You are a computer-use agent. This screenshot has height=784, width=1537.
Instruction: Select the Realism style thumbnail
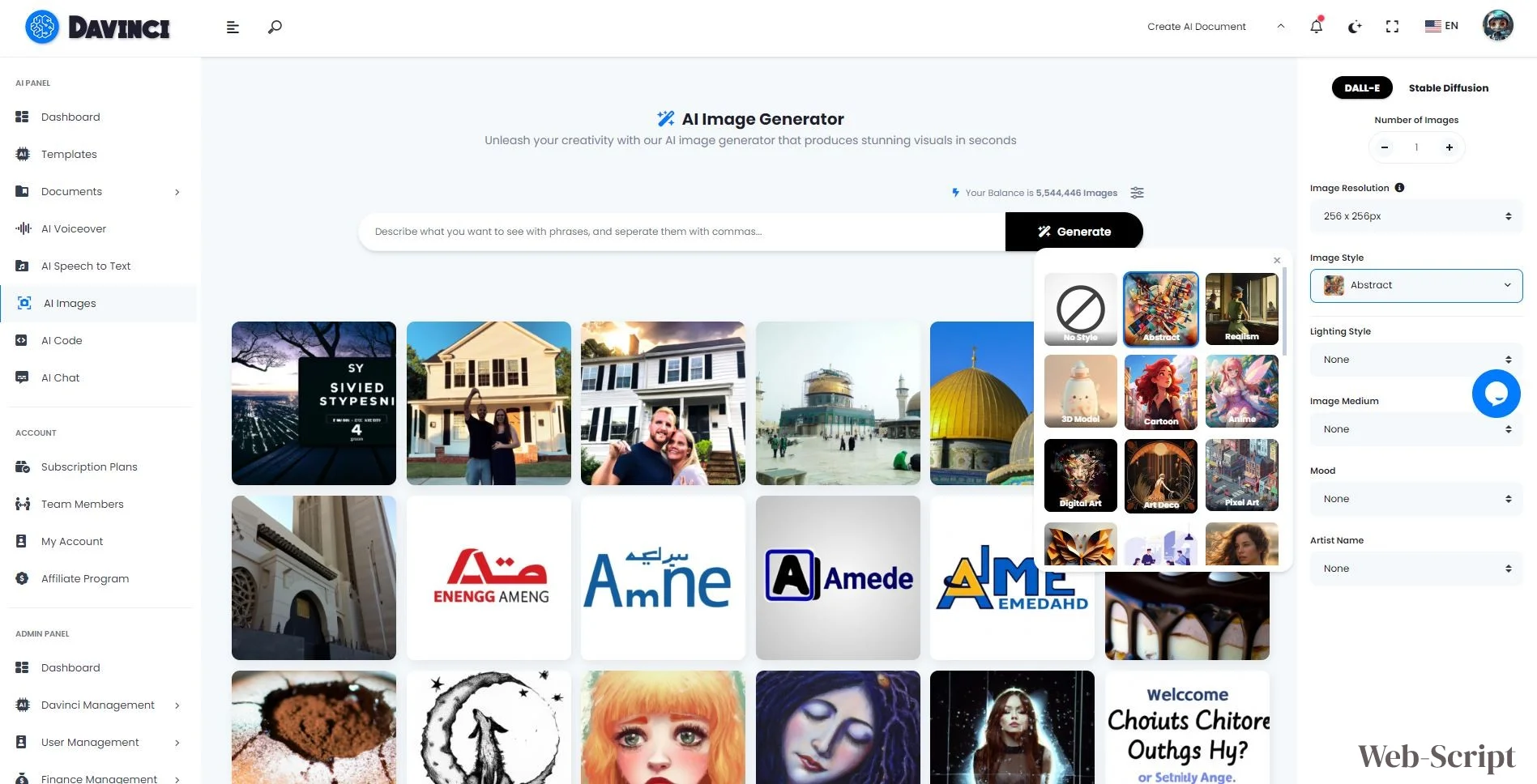pyautogui.click(x=1242, y=309)
